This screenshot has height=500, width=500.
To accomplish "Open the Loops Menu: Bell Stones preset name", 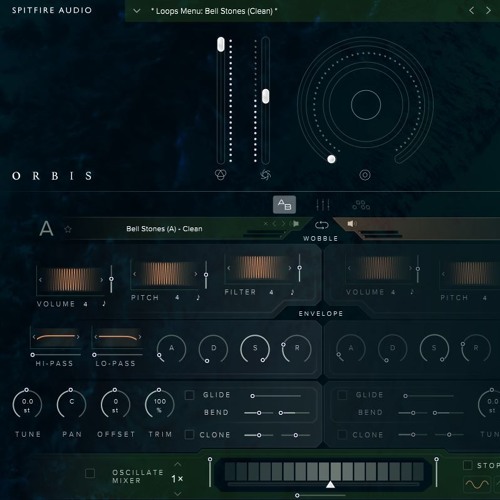I will pos(214,11).
